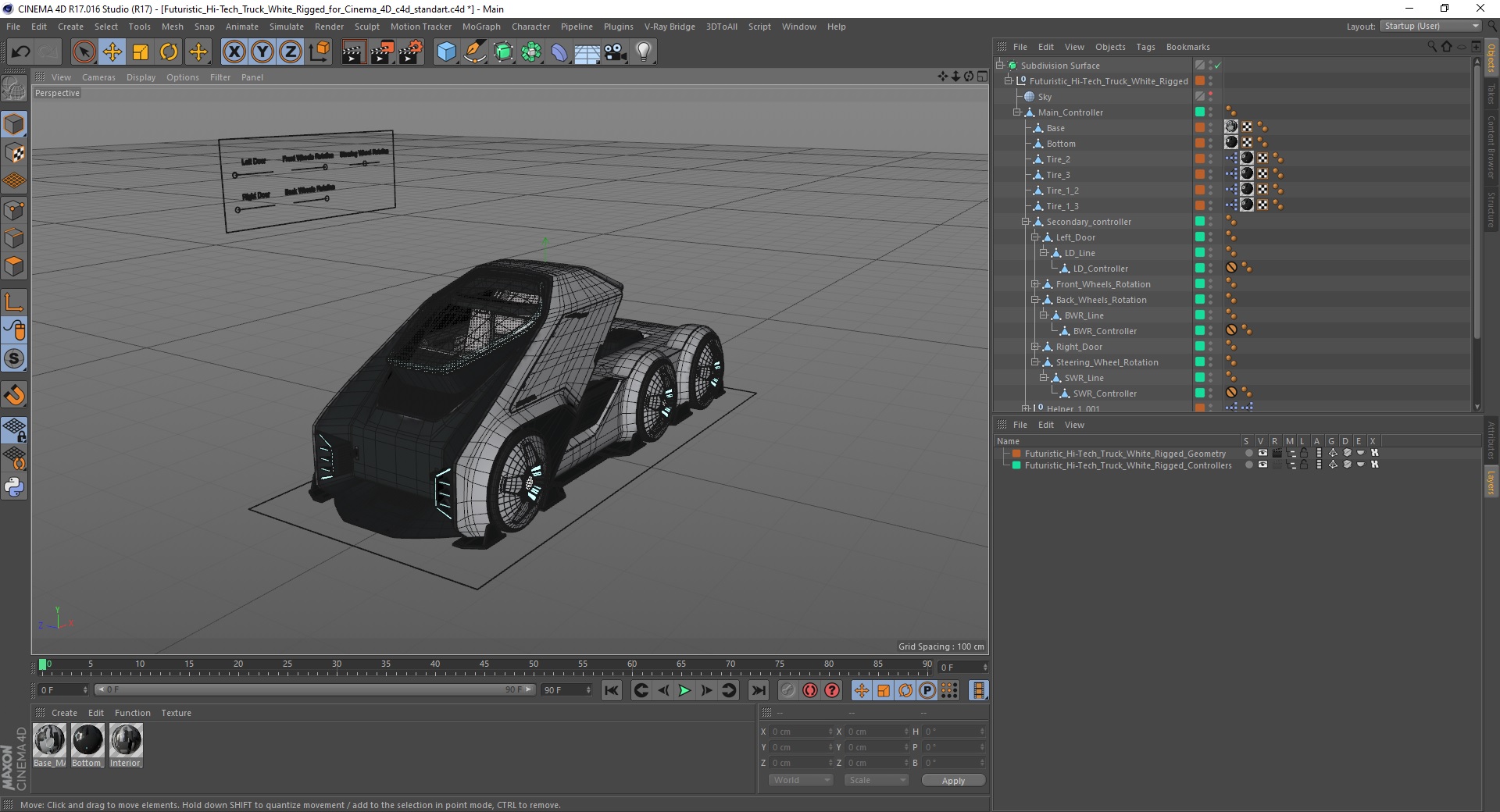Screen dimensions: 1500x812
Task: Switch to Polygons mode
Action: [x=15, y=266]
